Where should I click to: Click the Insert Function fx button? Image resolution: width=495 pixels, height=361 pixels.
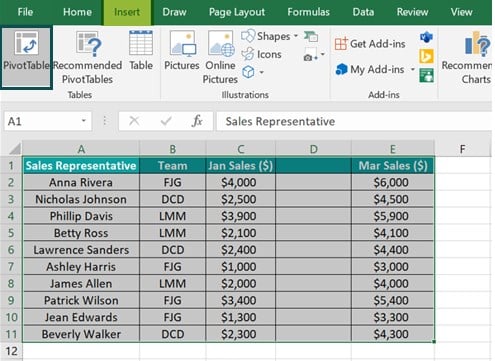coord(197,121)
